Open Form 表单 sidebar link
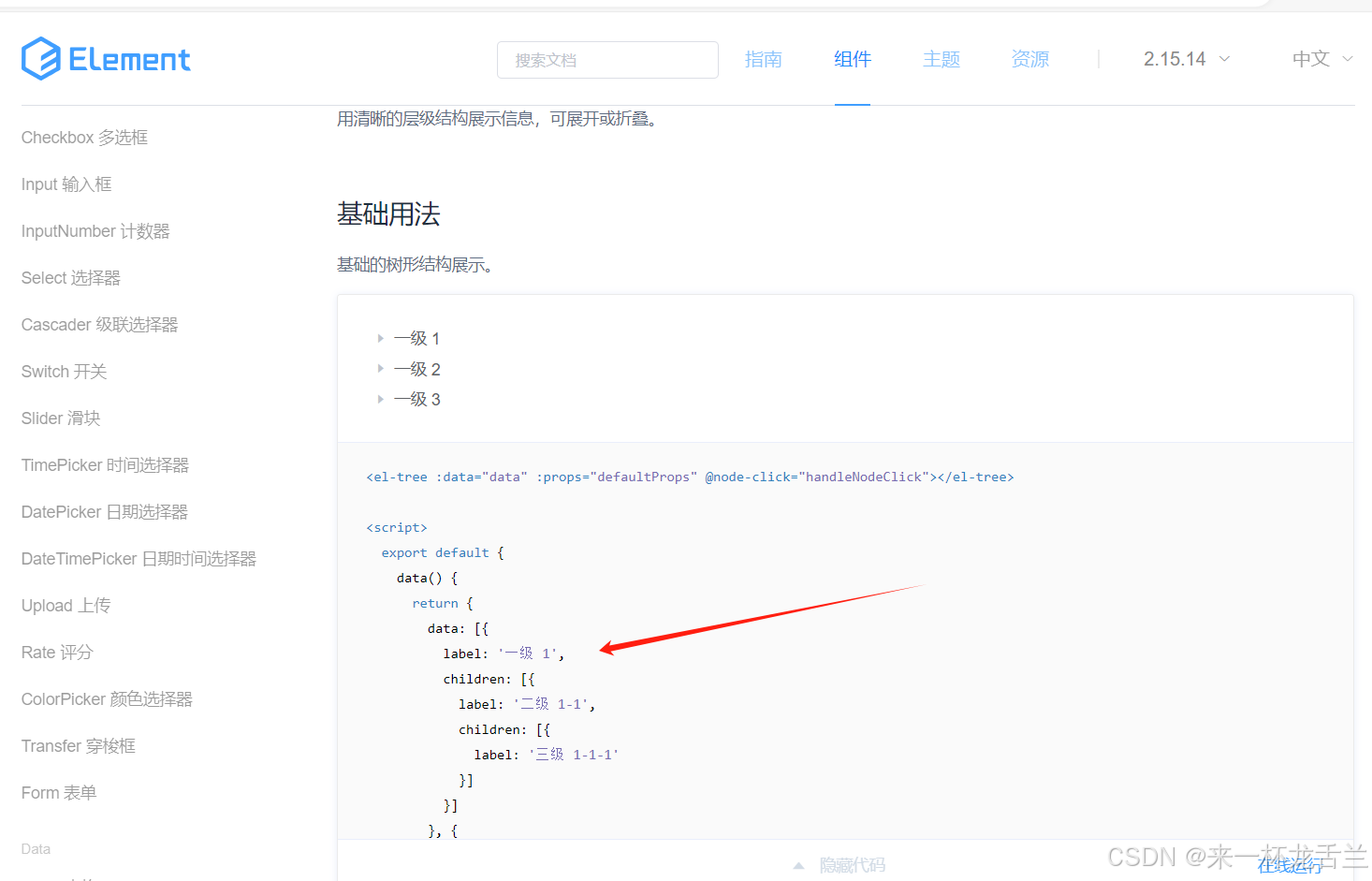 tap(59, 793)
